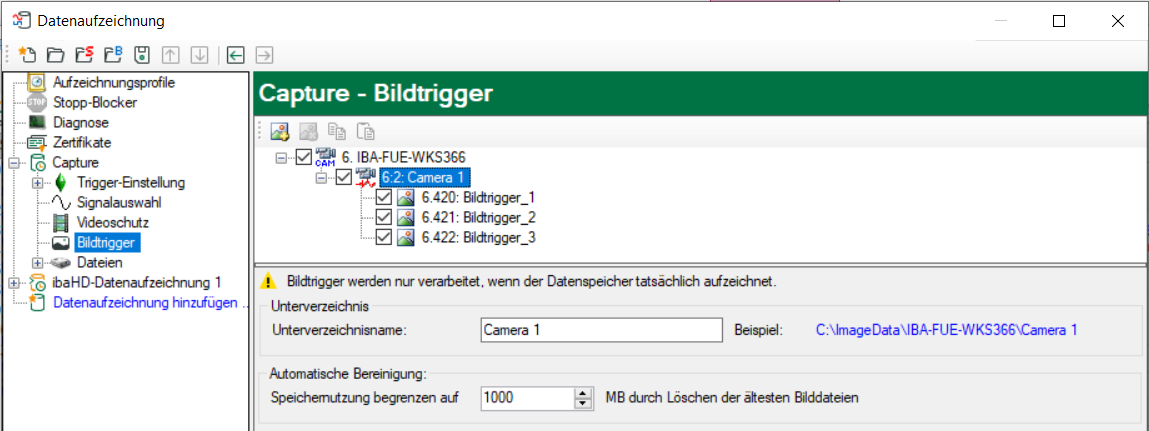The width and height of the screenshot is (1149, 431).
Task: Click the CAM icon of IBA-FUE-WKS366
Action: click(x=325, y=157)
